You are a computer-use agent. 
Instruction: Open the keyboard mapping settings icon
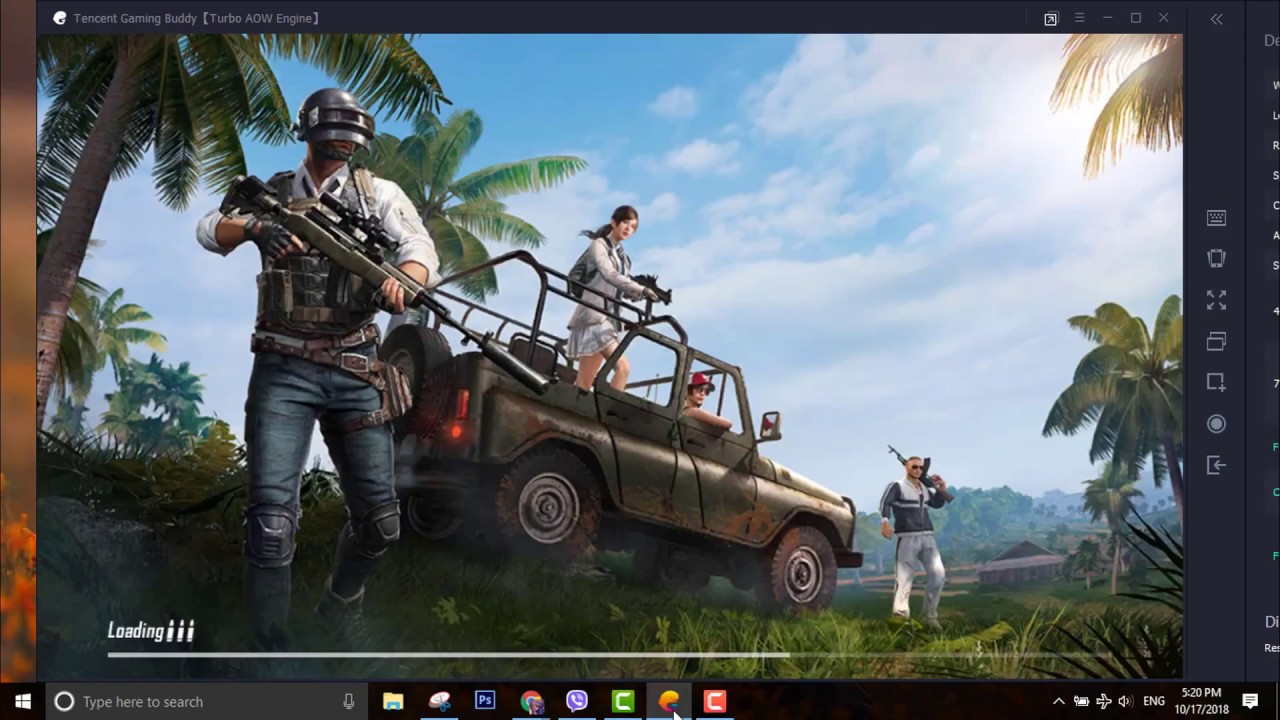[x=1216, y=218]
